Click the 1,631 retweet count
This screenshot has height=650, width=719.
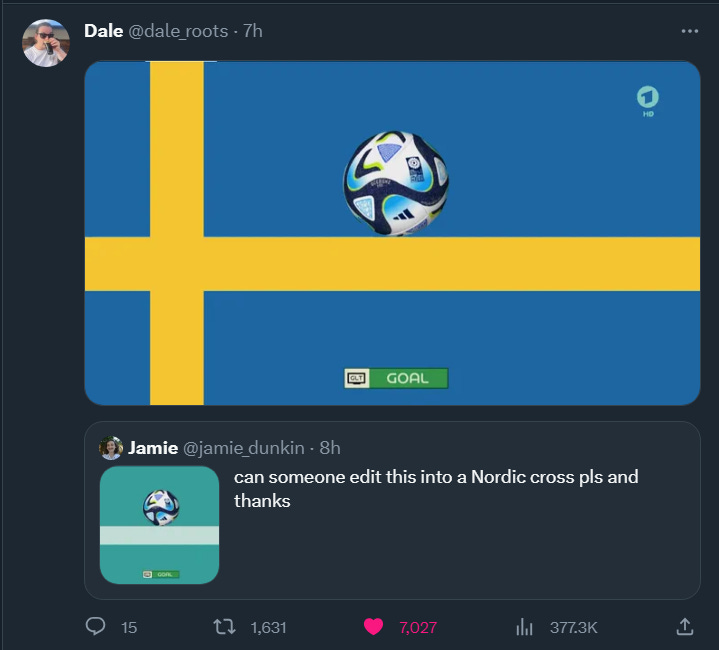(x=268, y=627)
